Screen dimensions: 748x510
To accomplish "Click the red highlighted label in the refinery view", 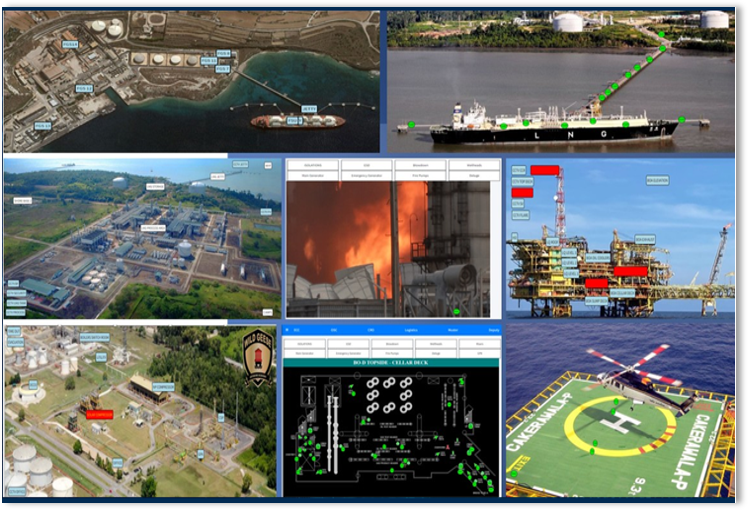I will click(x=100, y=415).
